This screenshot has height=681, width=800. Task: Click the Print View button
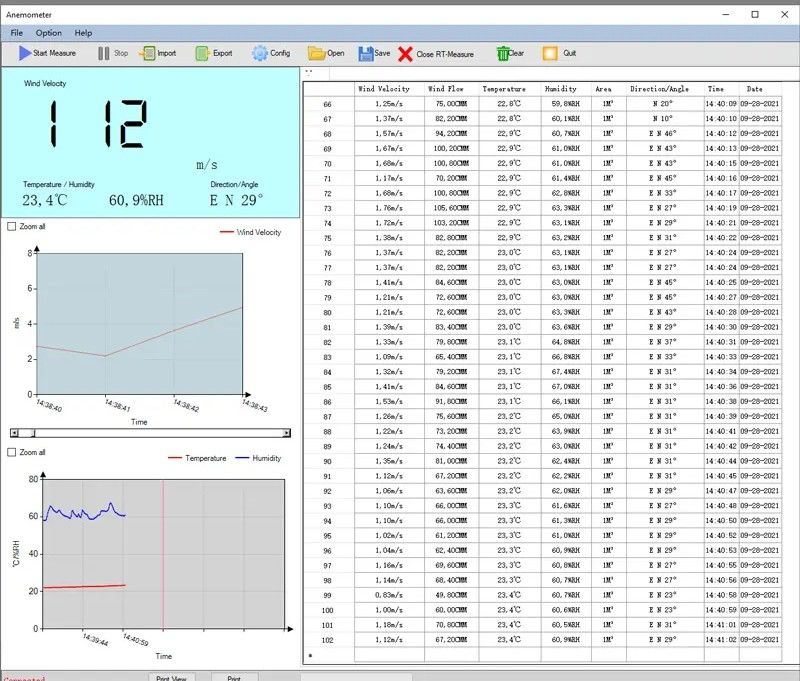172,677
